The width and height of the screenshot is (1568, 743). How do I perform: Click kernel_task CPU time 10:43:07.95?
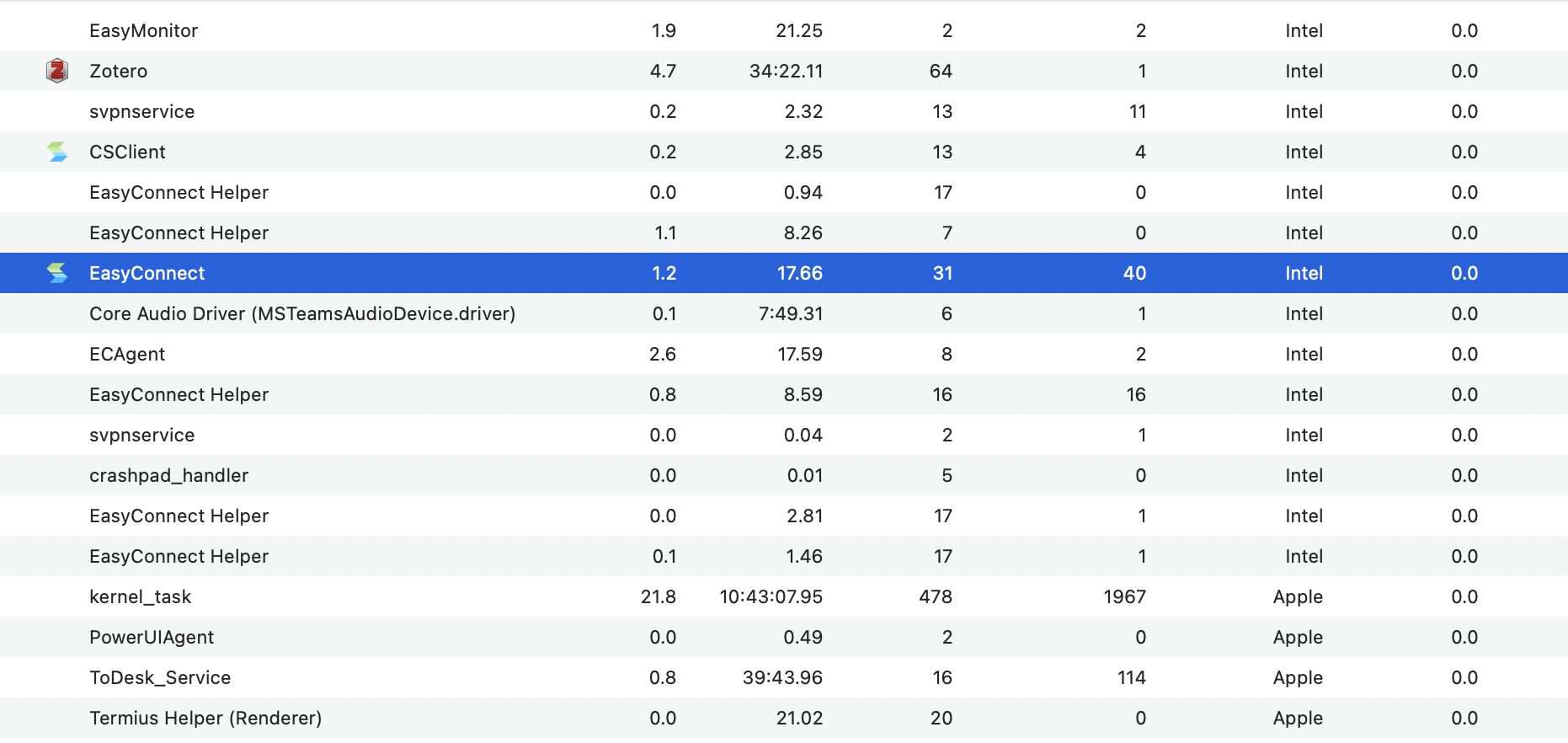[x=771, y=596]
